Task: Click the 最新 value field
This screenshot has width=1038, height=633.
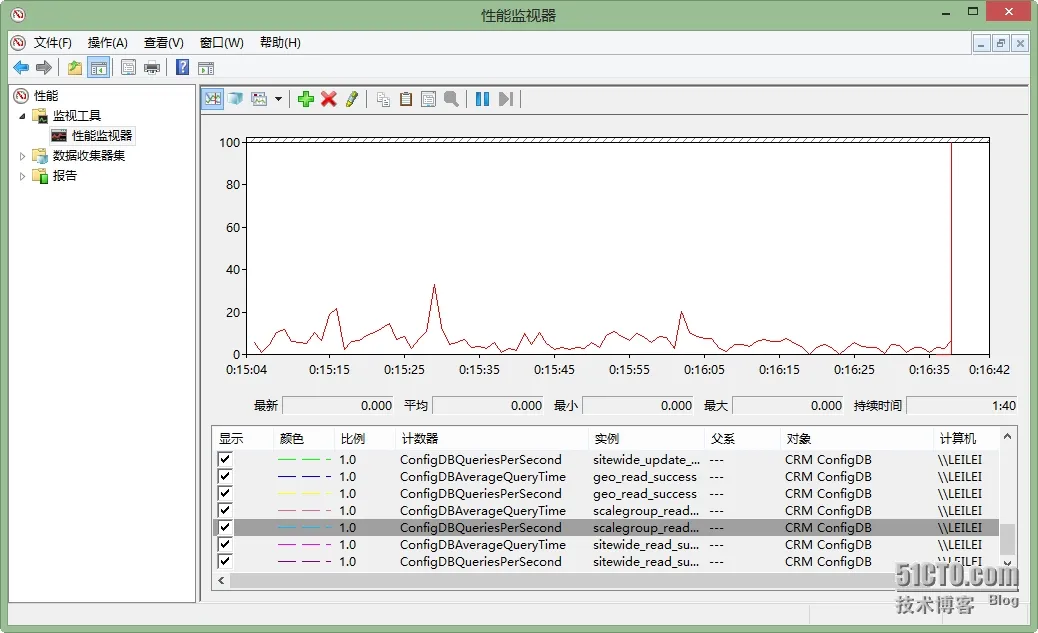Action: (338, 405)
